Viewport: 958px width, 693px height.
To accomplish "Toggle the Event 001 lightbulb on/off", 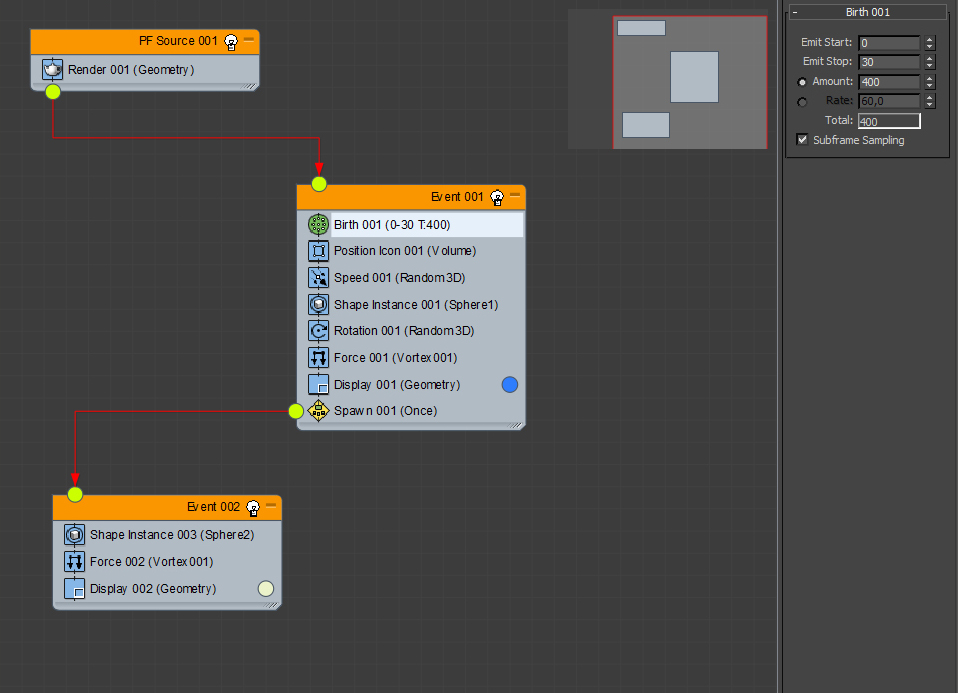I will click(497, 197).
